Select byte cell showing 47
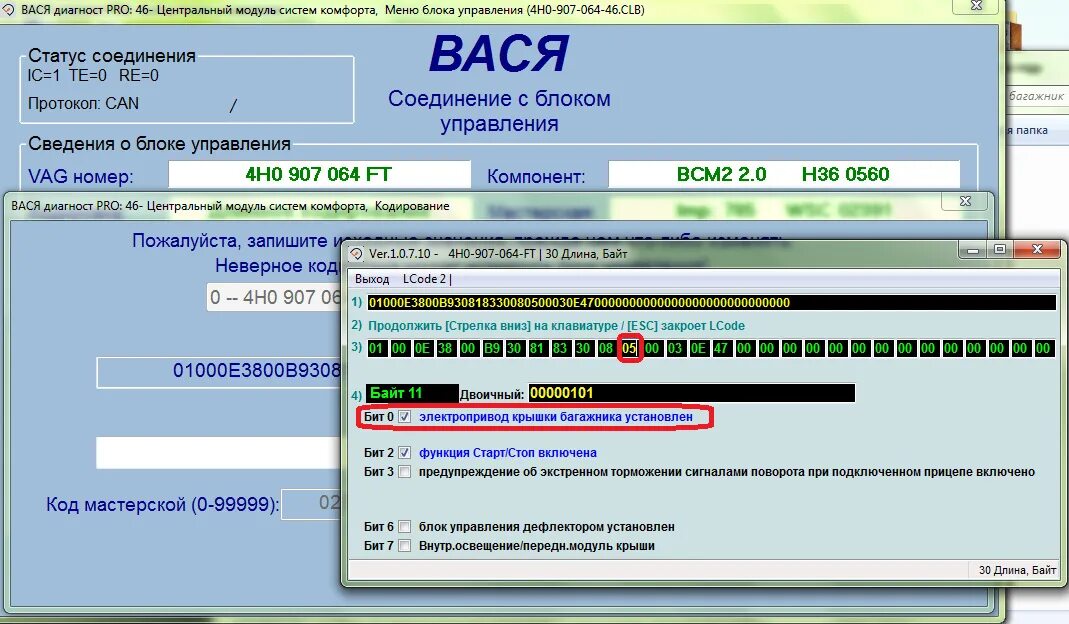The height and width of the screenshot is (624, 1069). coord(721,348)
